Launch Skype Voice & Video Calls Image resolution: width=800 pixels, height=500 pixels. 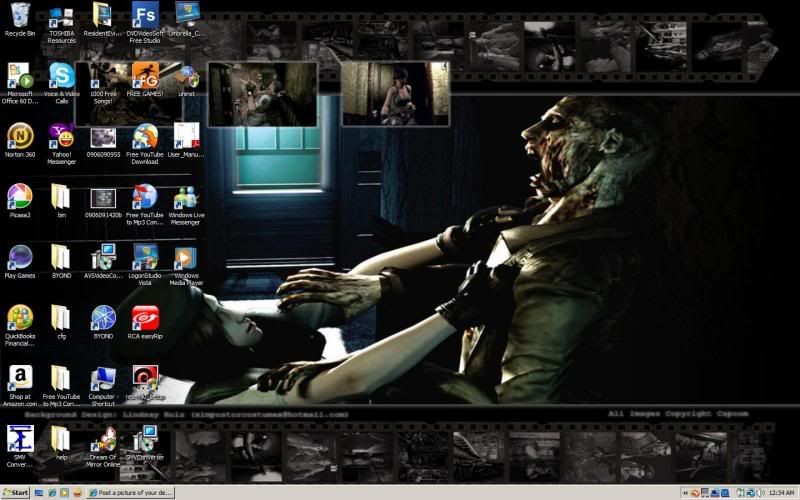tap(61, 83)
